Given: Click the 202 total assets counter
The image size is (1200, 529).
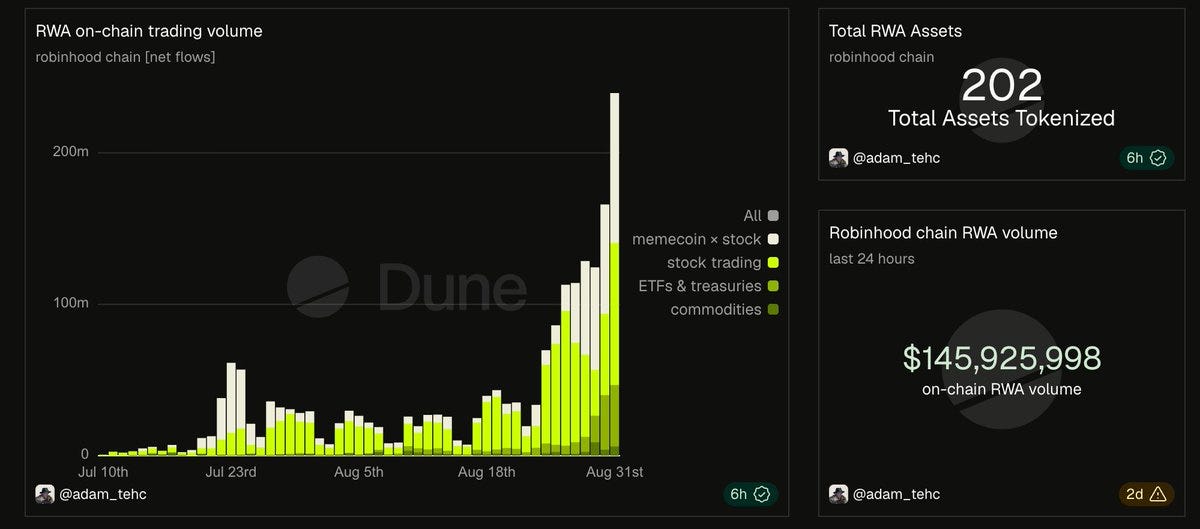Looking at the screenshot, I should click(x=1001, y=86).
